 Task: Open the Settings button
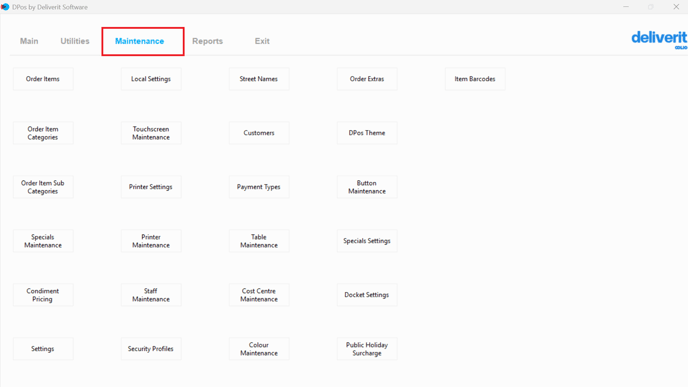tap(43, 349)
